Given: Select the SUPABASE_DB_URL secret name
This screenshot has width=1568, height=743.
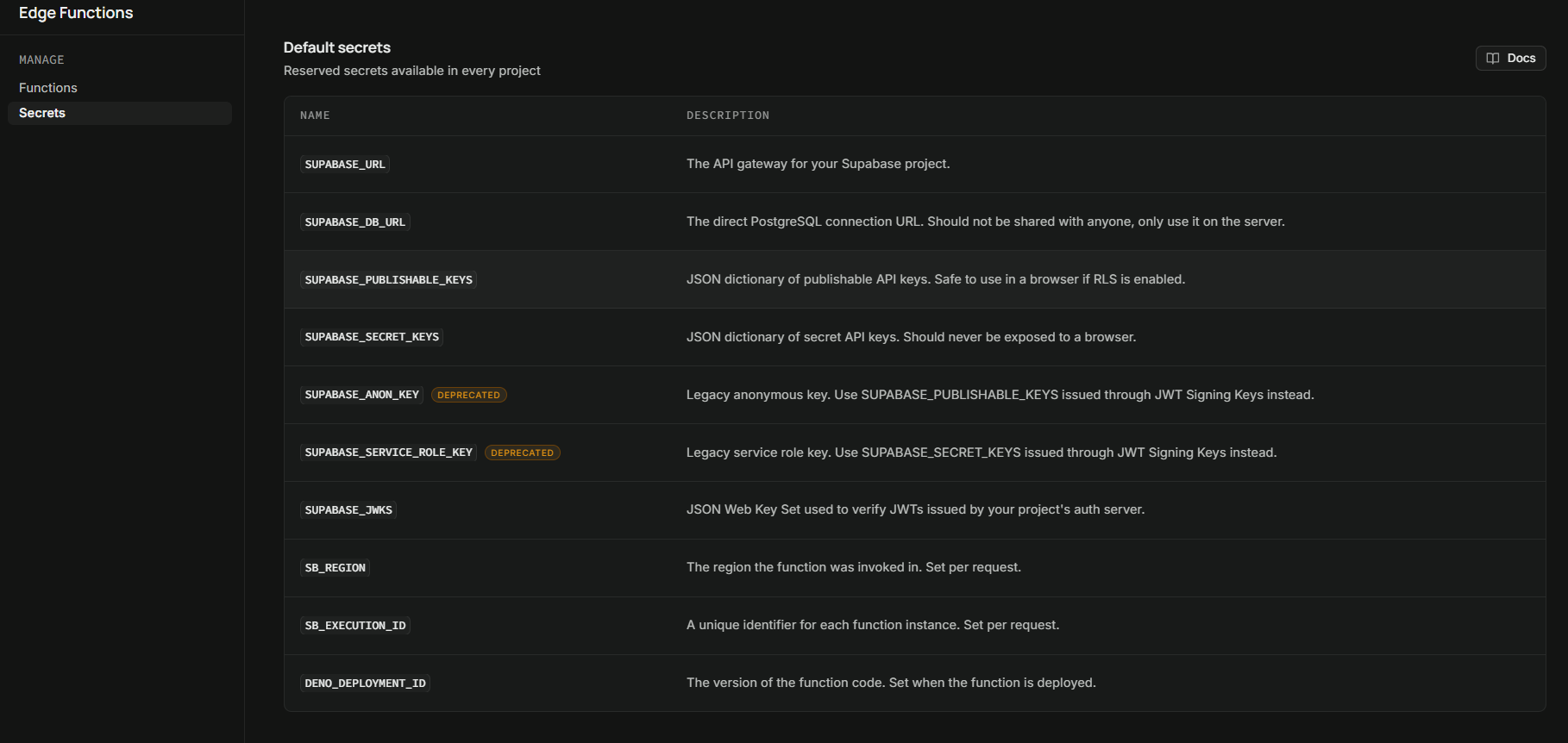Looking at the screenshot, I should point(355,222).
